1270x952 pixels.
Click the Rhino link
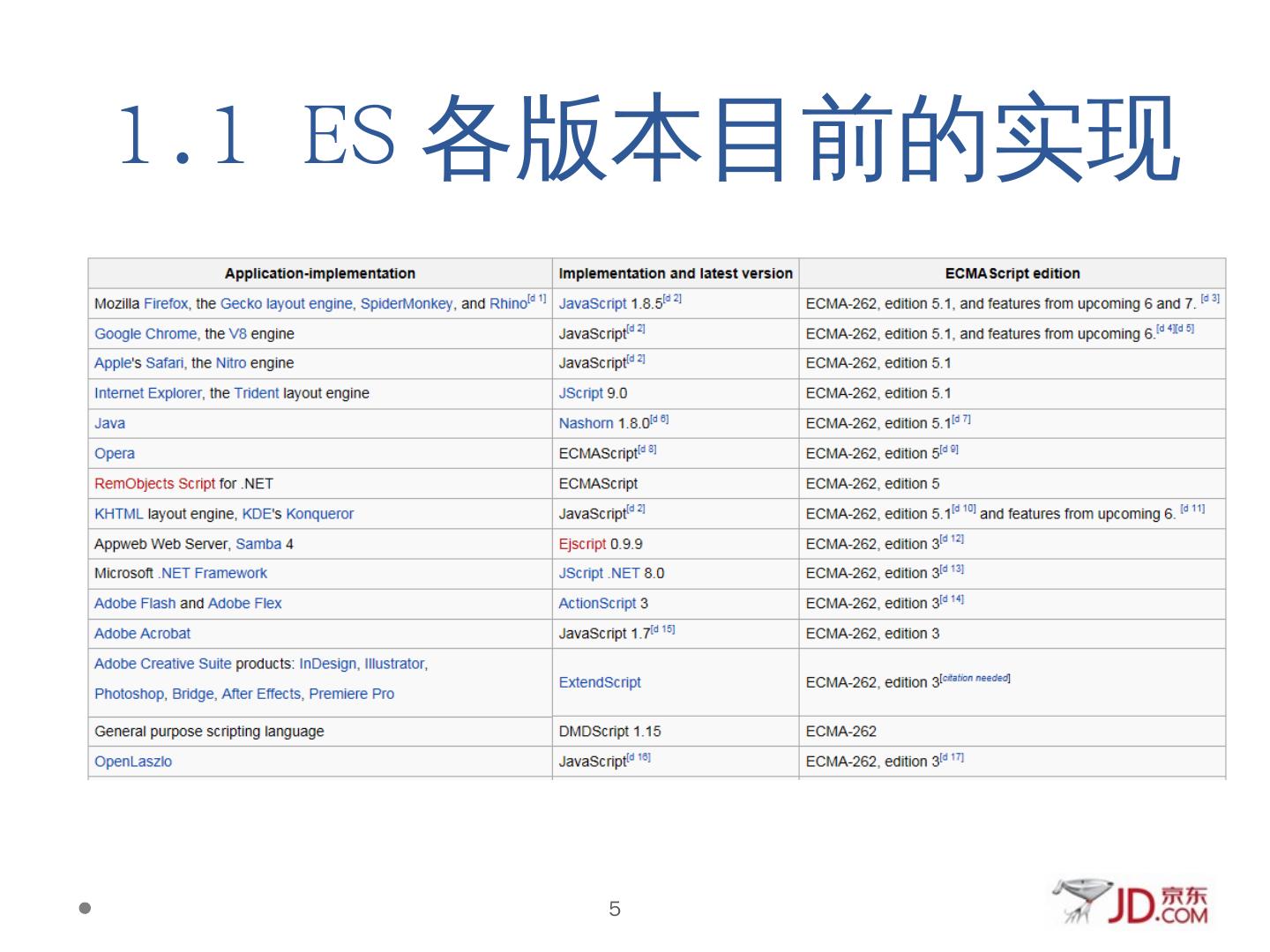tap(508, 304)
